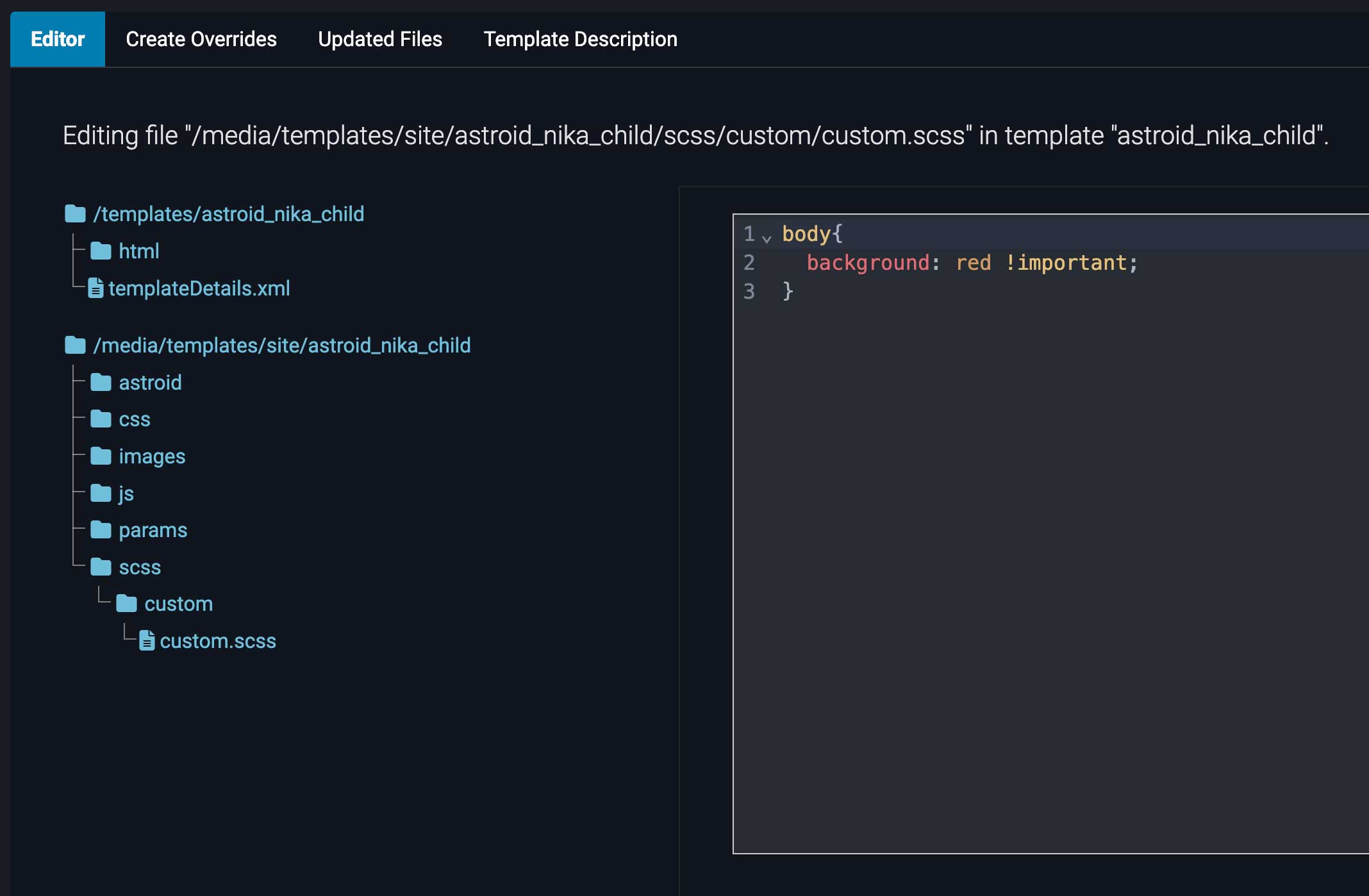Click folder icon for /templates/astroid_nika_child
Screen dimensions: 1369x896
coord(75,213)
